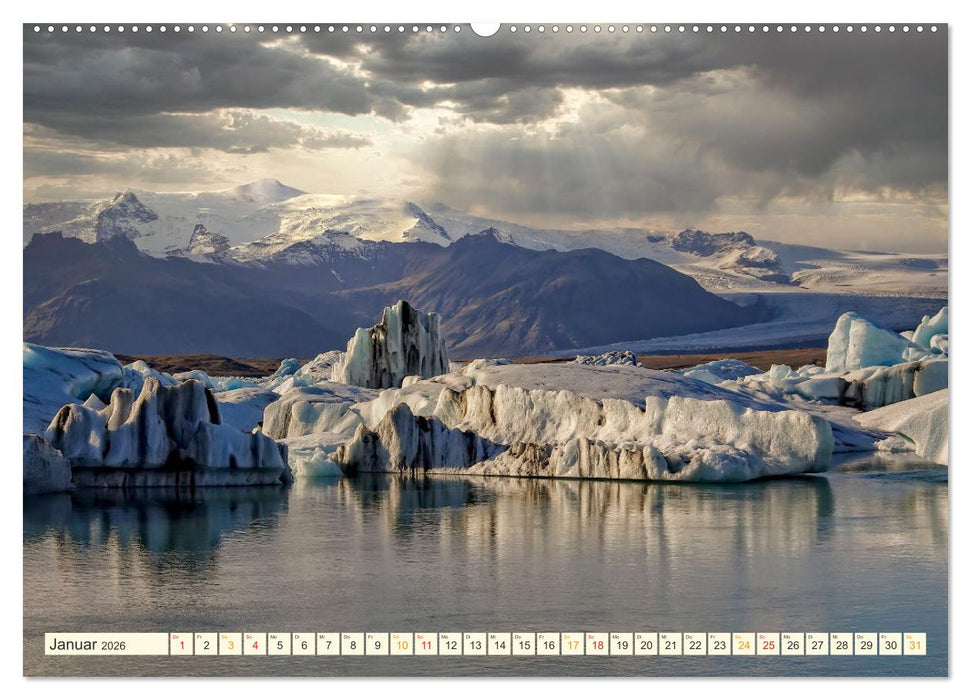Select day 1 in the calendar strip
This screenshot has height=700, width=971.
click(x=181, y=645)
